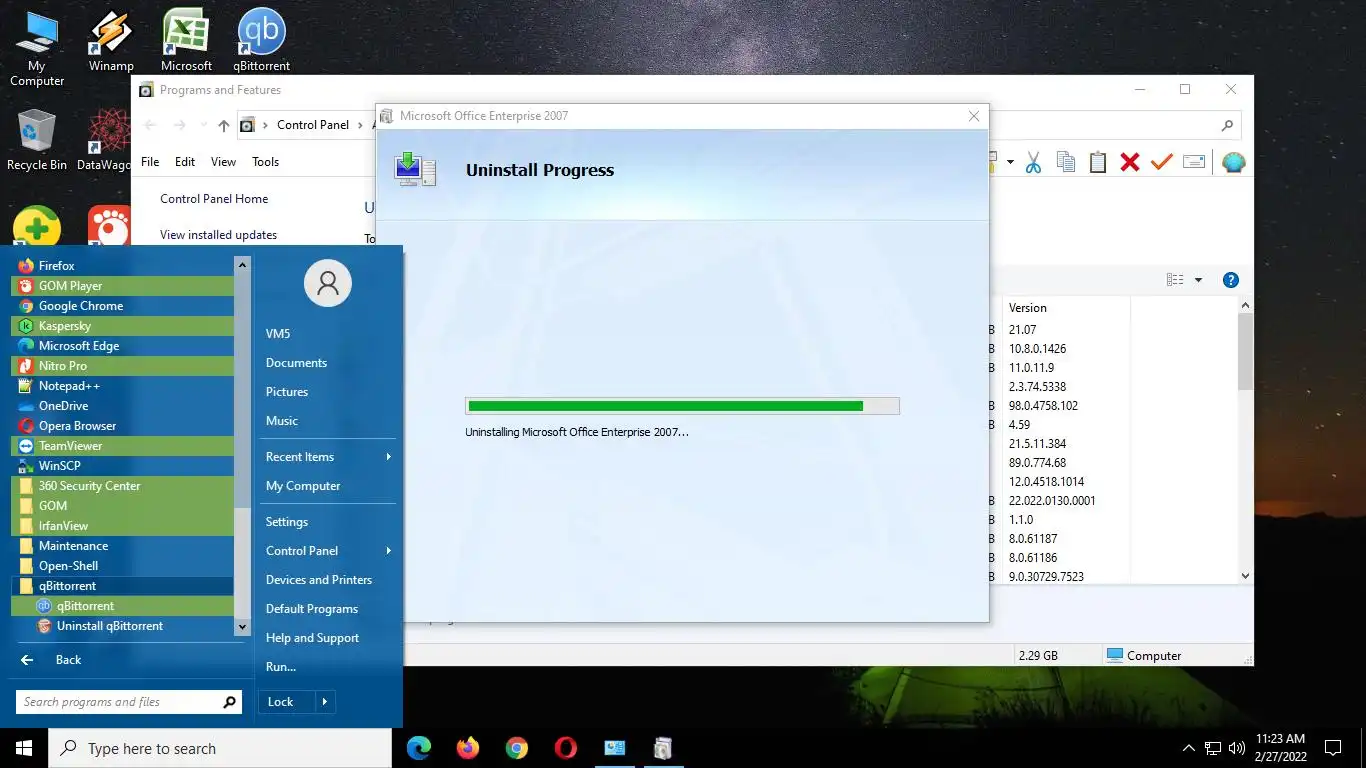Screen dimensions: 1366x768
Task: Select the Microsoft Excel desktop icon
Action: [186, 41]
